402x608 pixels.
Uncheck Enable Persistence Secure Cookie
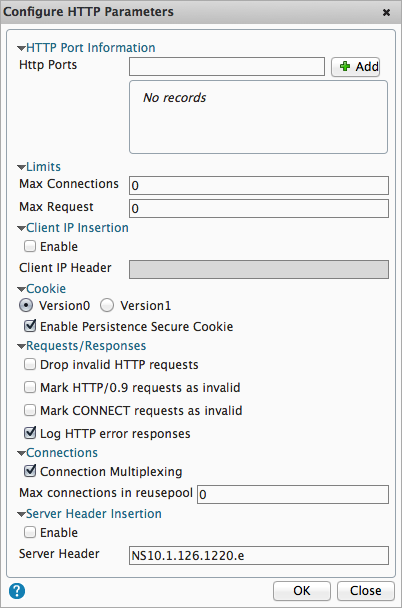[30, 326]
